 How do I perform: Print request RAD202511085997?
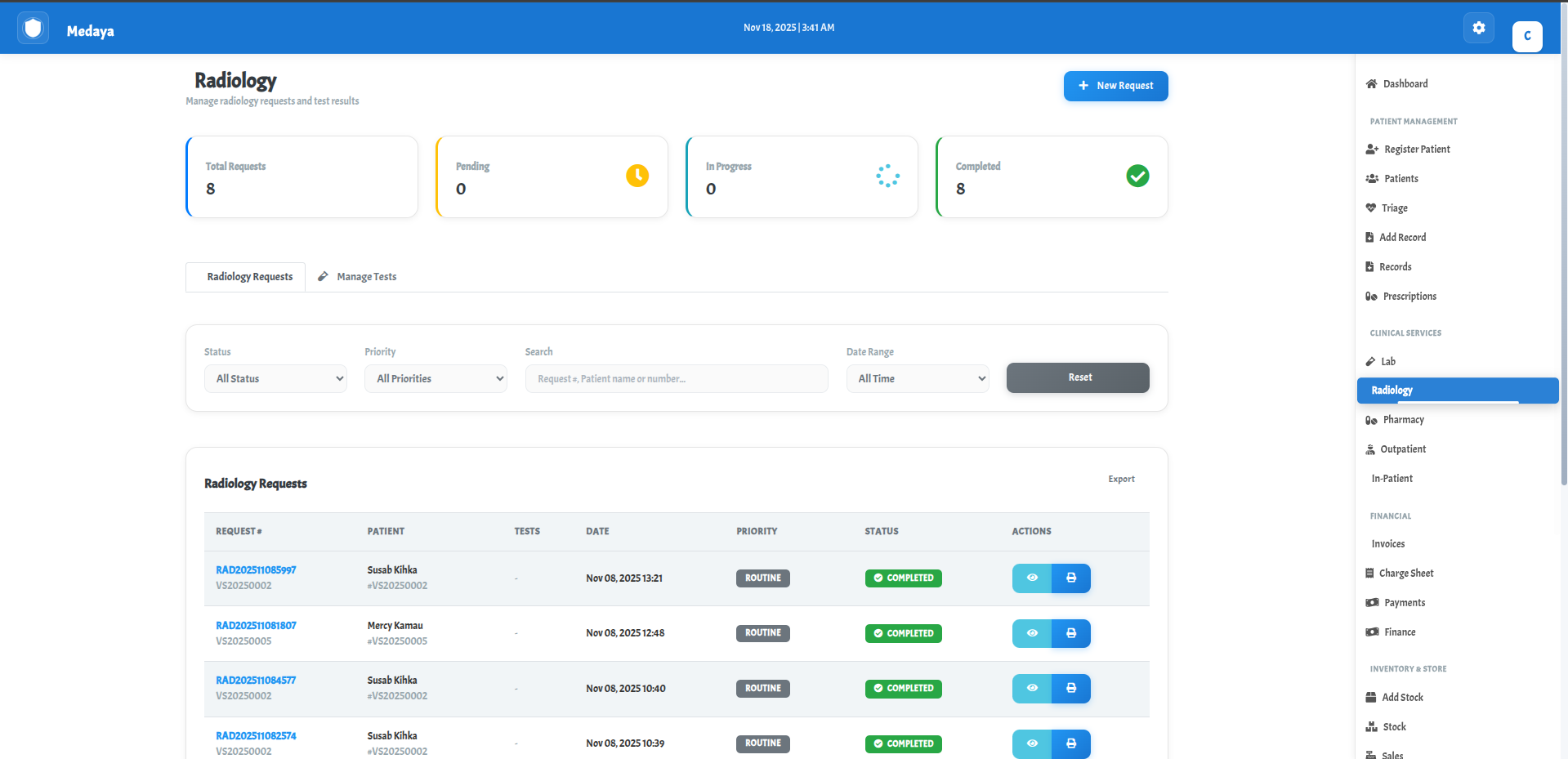pyautogui.click(x=1070, y=578)
